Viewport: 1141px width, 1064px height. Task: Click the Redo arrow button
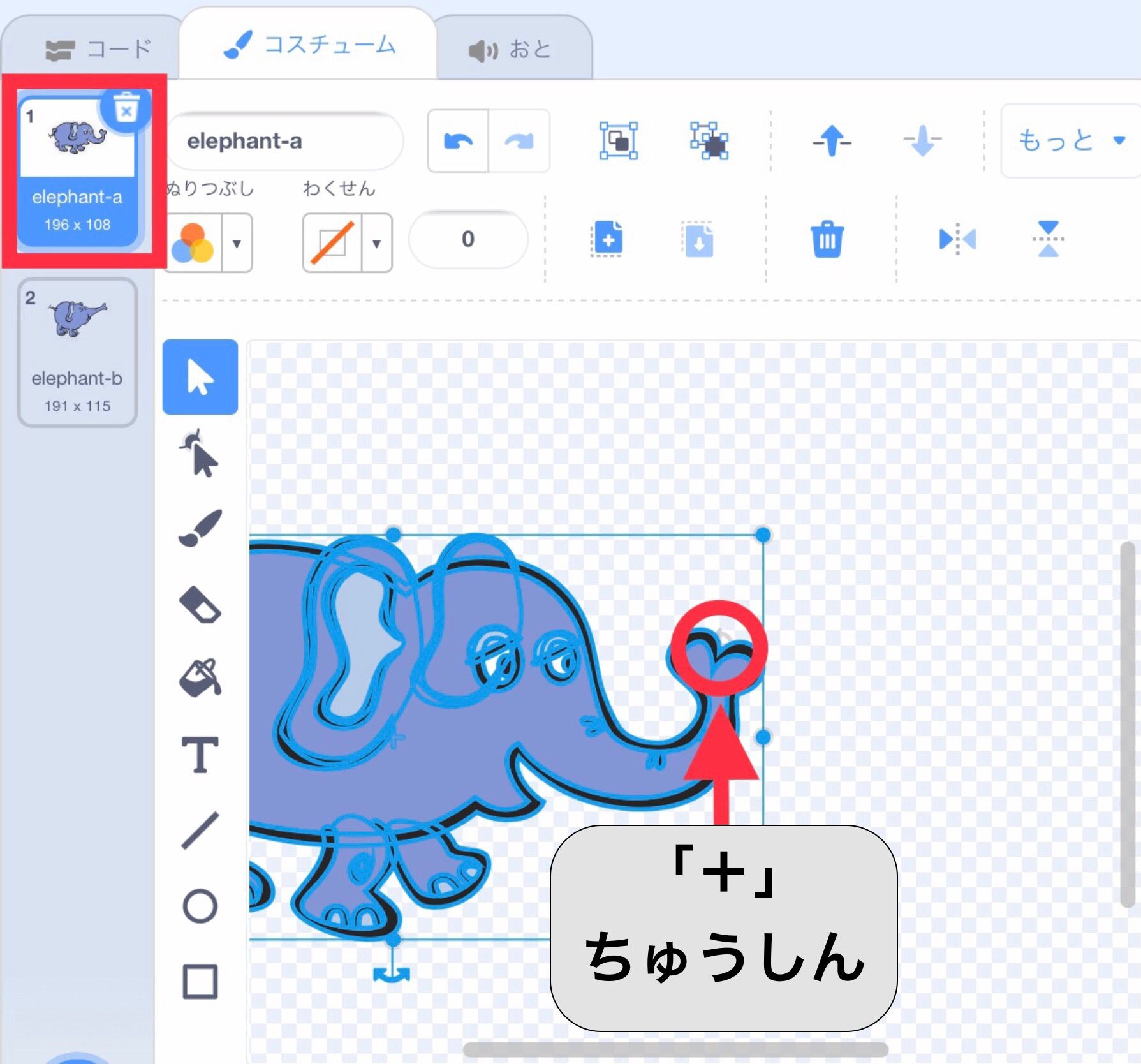tap(519, 141)
